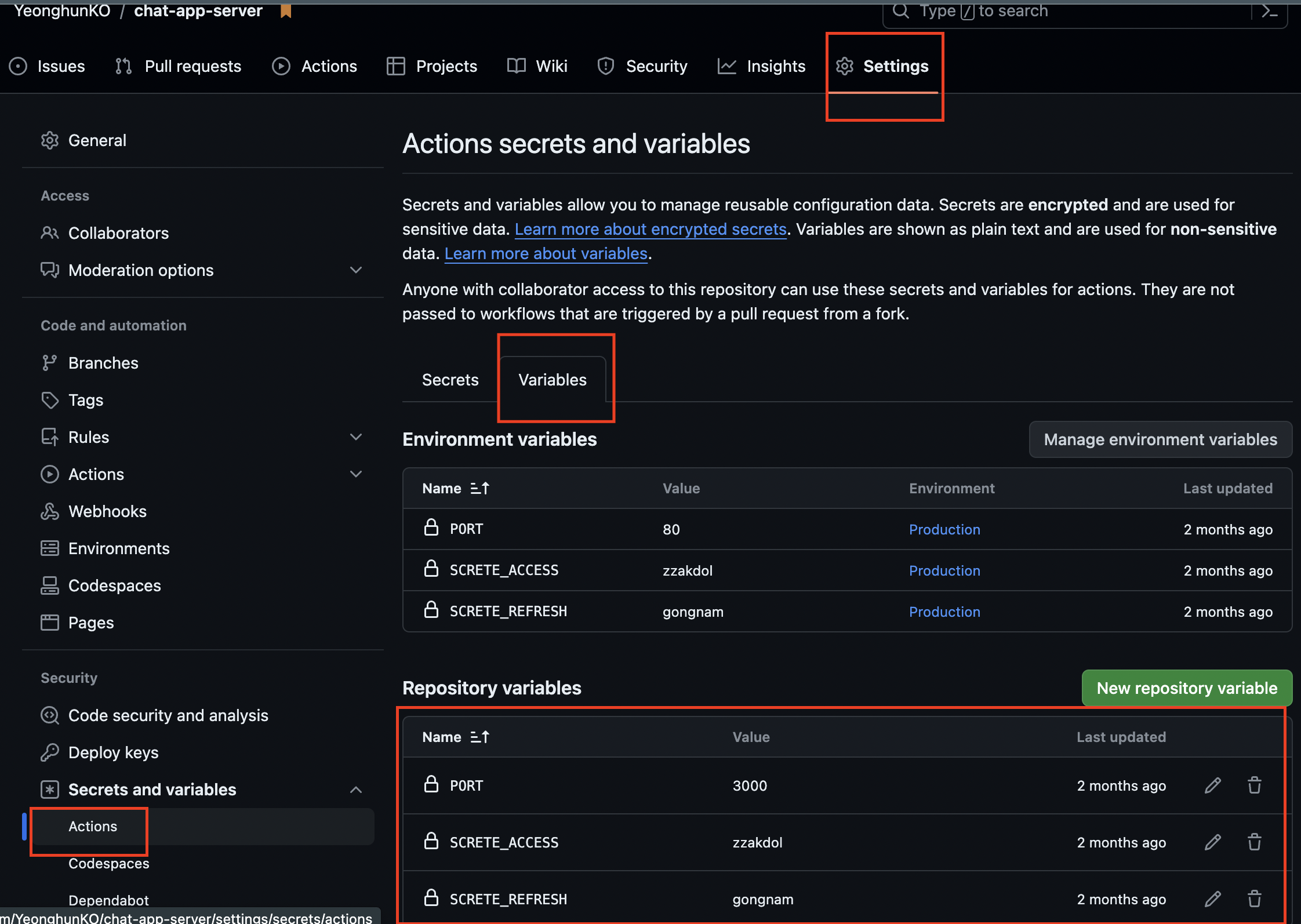Expand the sidebar Actions section chevron
This screenshot has width=1301, height=924.
(356, 474)
